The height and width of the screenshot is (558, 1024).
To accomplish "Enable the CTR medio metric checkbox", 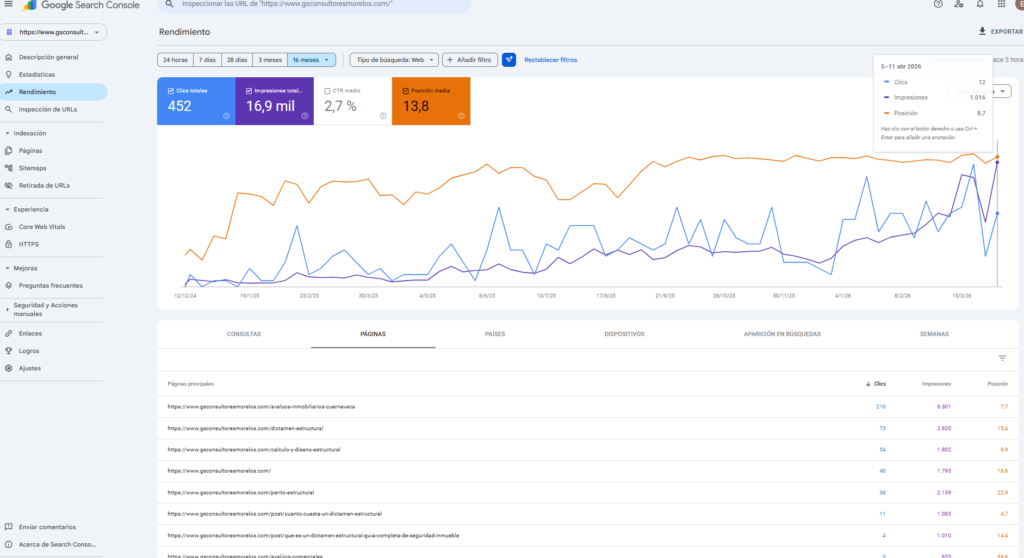I will 328,91.
